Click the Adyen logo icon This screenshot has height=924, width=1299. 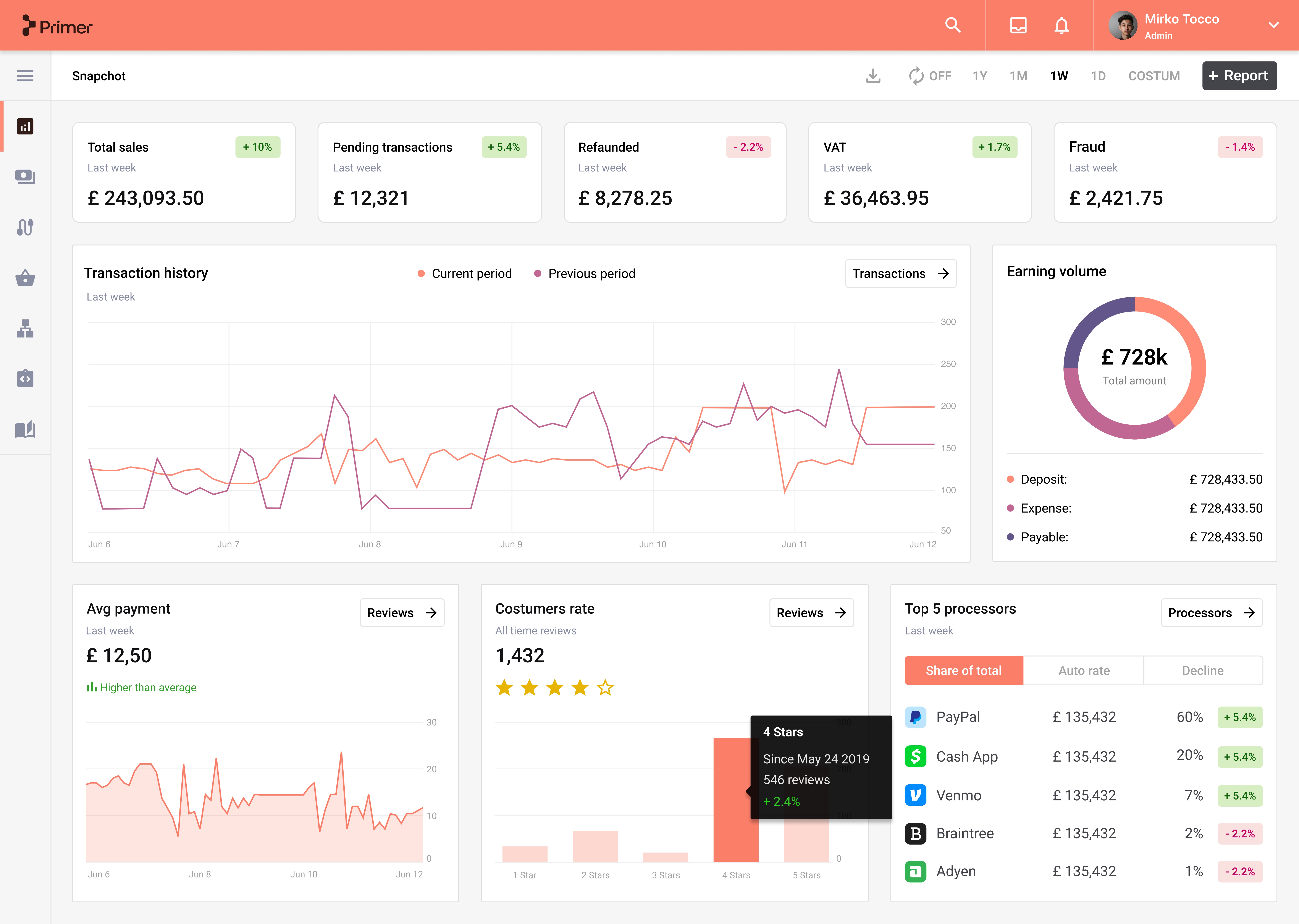916,872
